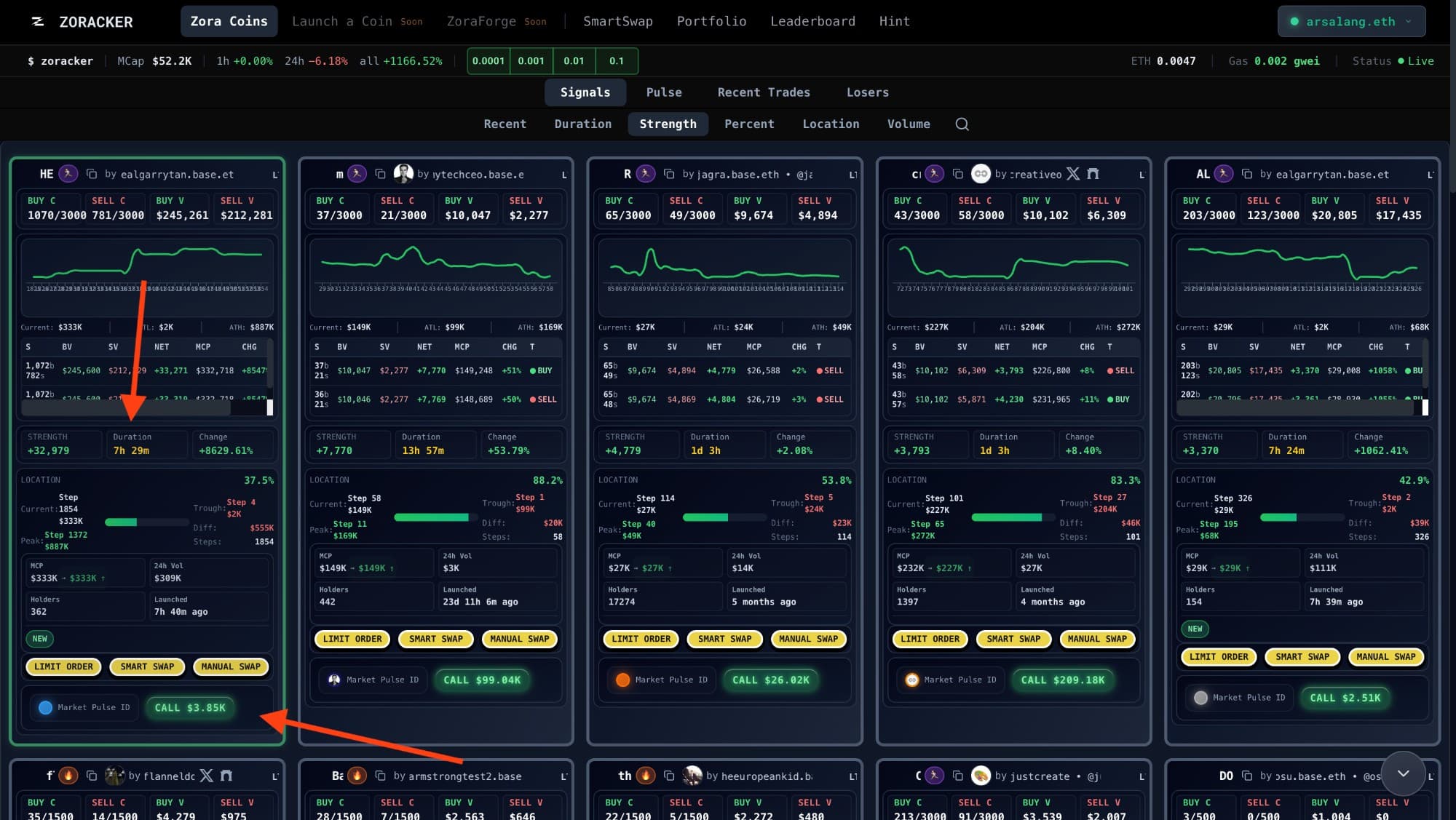1456x820 pixels.
Task: Open the Pulse tab
Action: click(x=663, y=92)
